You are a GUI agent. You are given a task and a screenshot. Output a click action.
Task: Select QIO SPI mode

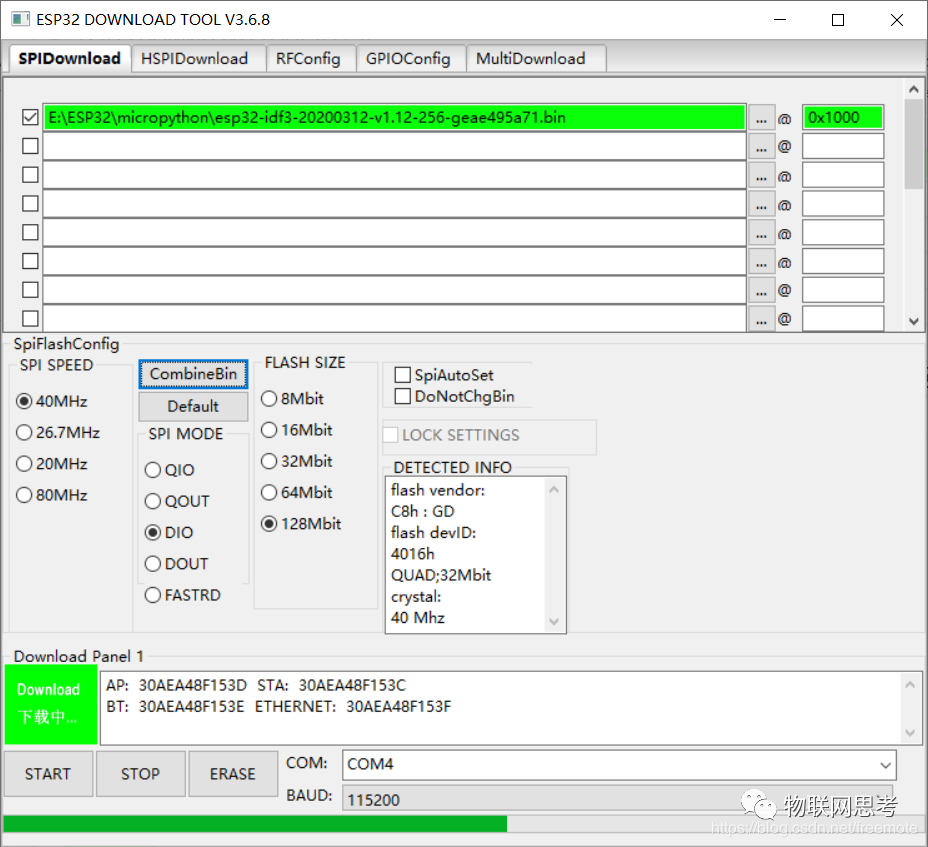[169, 470]
